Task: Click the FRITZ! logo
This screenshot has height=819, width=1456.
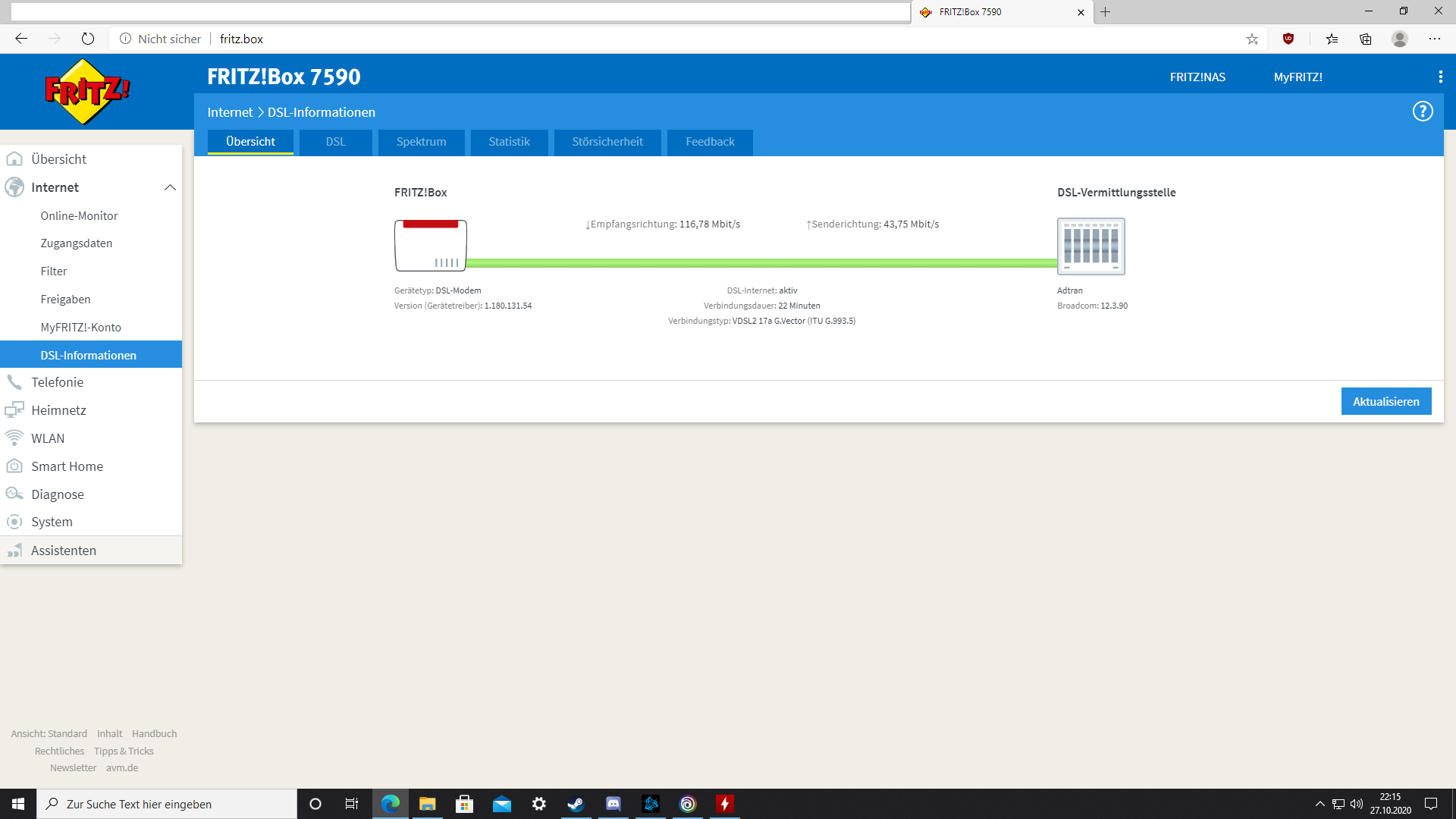Action: [x=86, y=92]
